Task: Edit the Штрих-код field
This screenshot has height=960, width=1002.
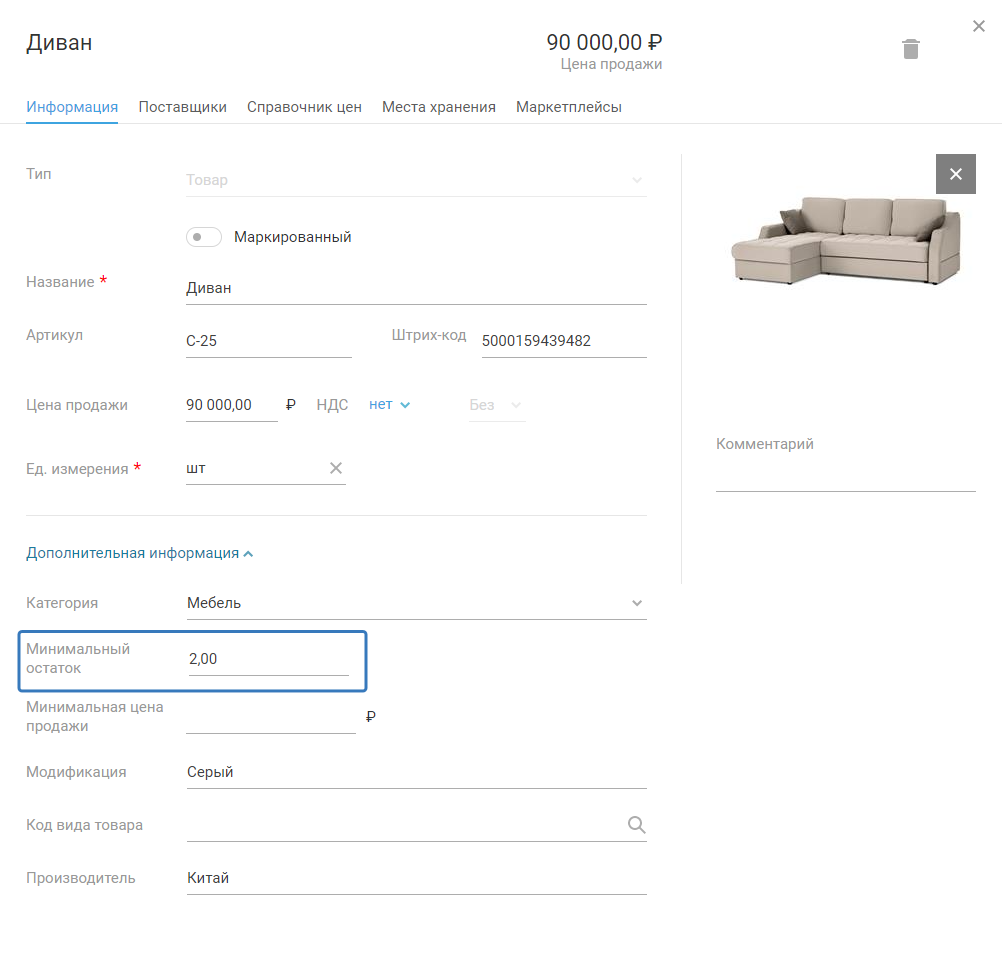Action: point(563,341)
